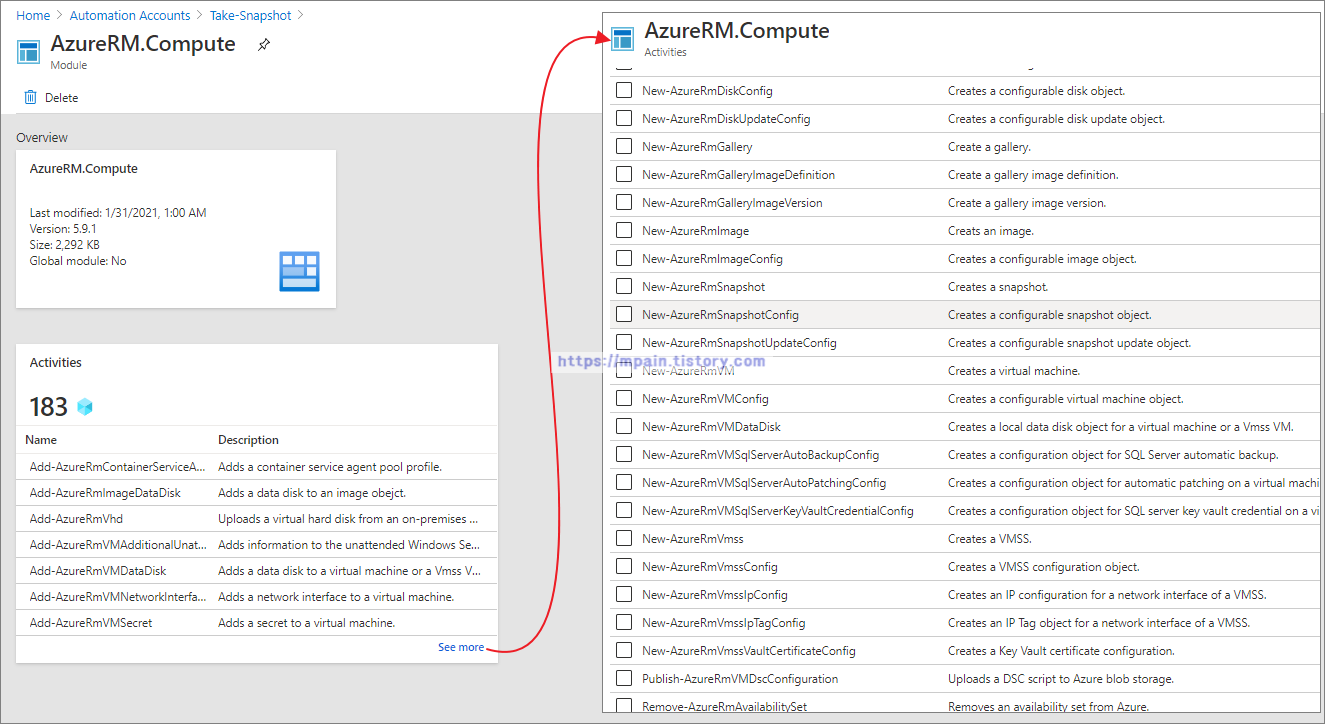Tick New-AzureRmGalleryImageVersion checkbox
The height and width of the screenshot is (724, 1325).
point(624,202)
